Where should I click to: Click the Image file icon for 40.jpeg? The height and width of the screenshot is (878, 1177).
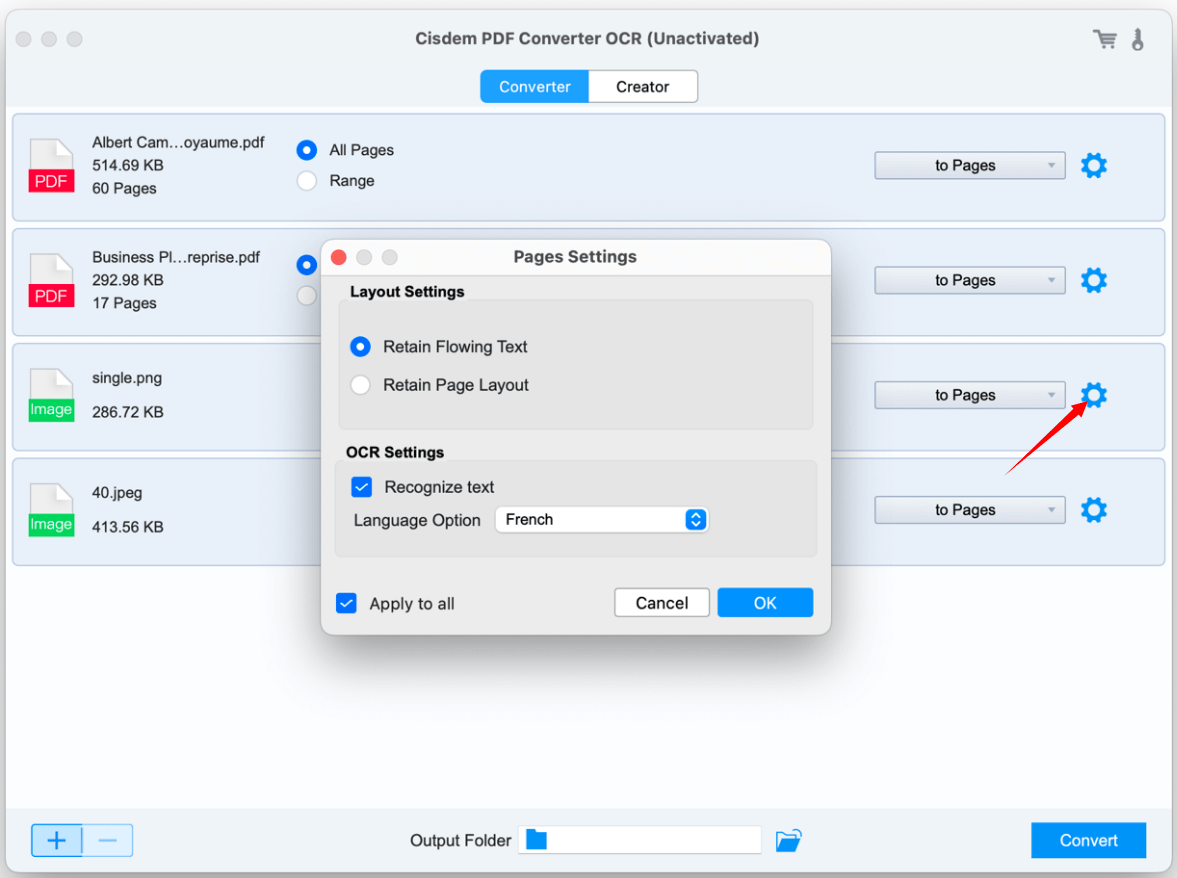coord(51,510)
